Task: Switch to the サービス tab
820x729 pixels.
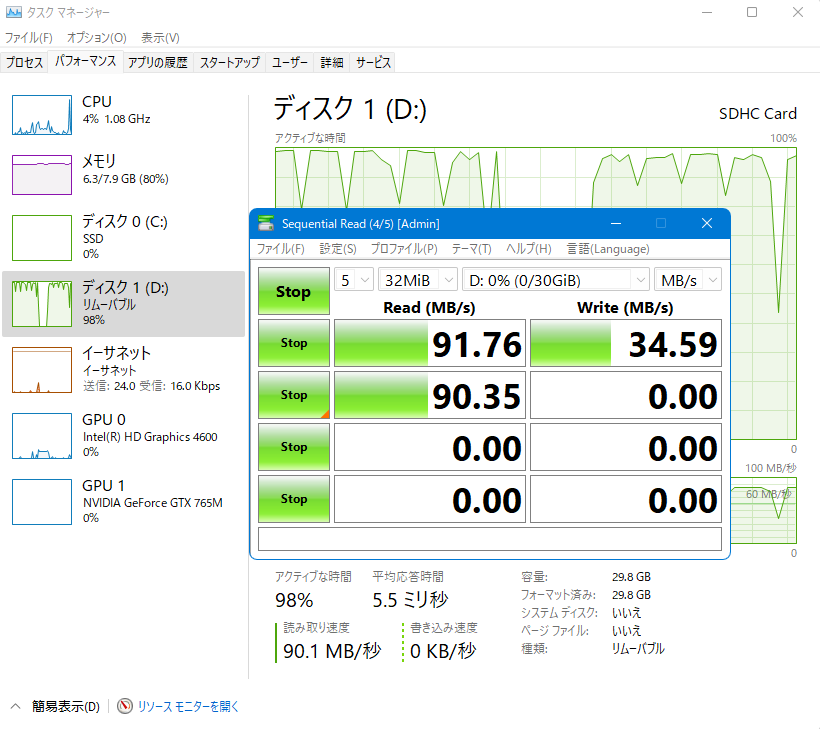Action: 373,63
